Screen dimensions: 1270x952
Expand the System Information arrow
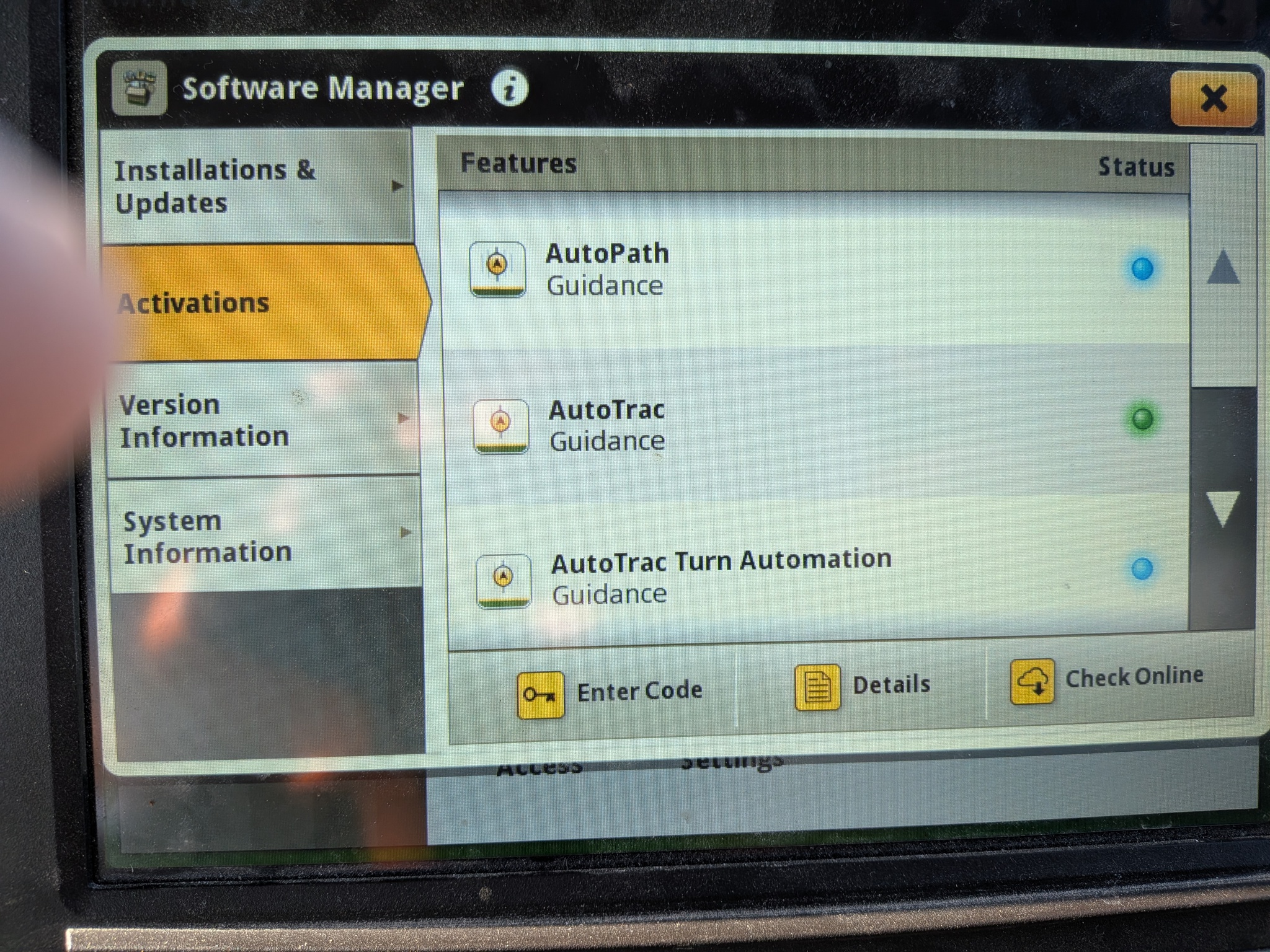pos(406,532)
